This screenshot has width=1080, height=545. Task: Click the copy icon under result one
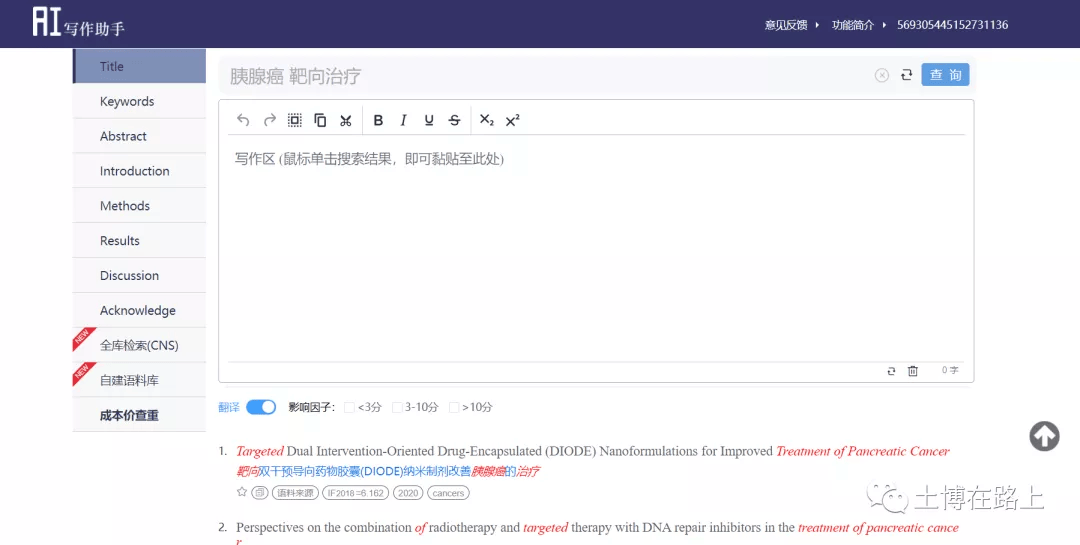click(260, 493)
